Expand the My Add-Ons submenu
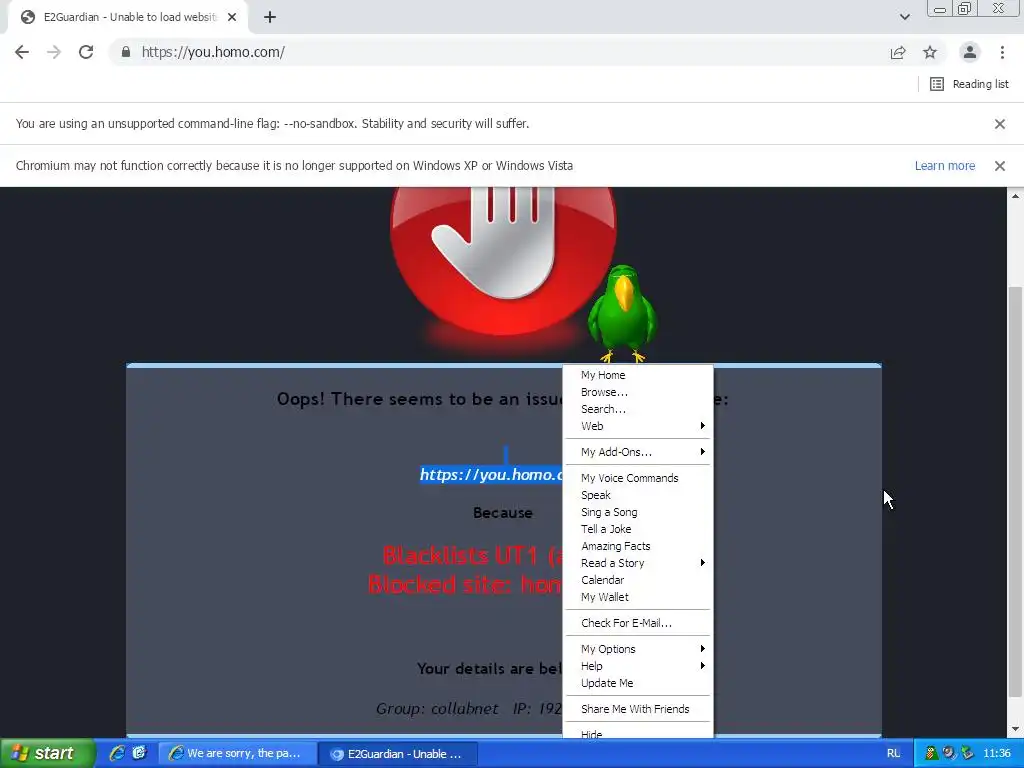The height and width of the screenshot is (768, 1024). pos(638,452)
